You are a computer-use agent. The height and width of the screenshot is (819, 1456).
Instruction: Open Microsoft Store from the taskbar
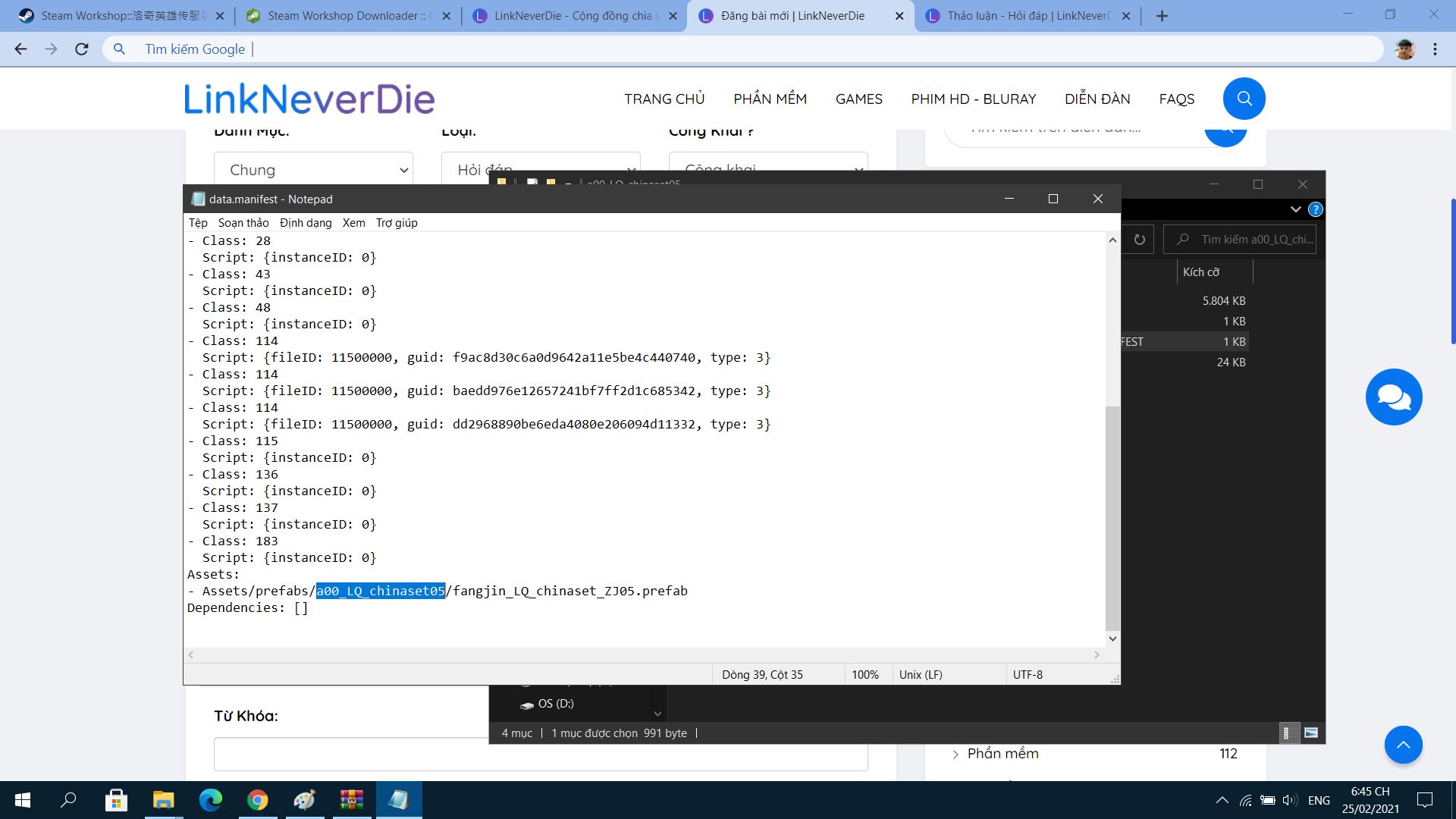116,800
